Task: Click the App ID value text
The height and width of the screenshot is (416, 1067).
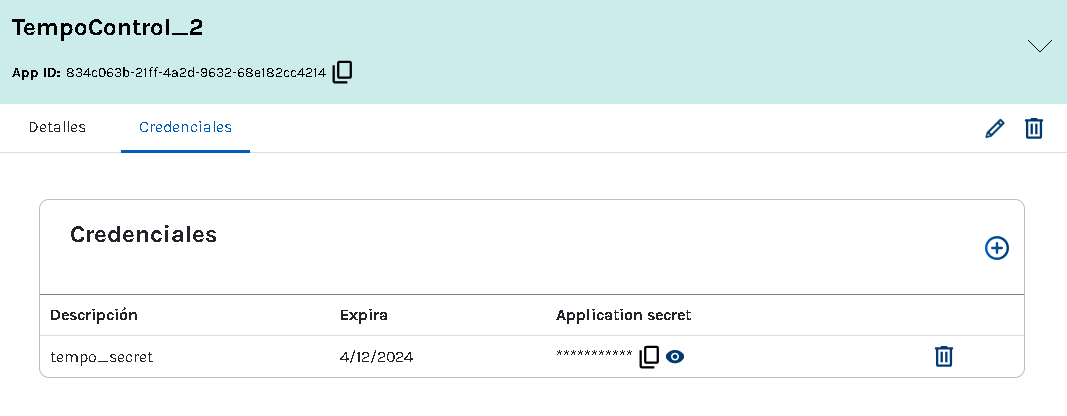Action: 196,73
